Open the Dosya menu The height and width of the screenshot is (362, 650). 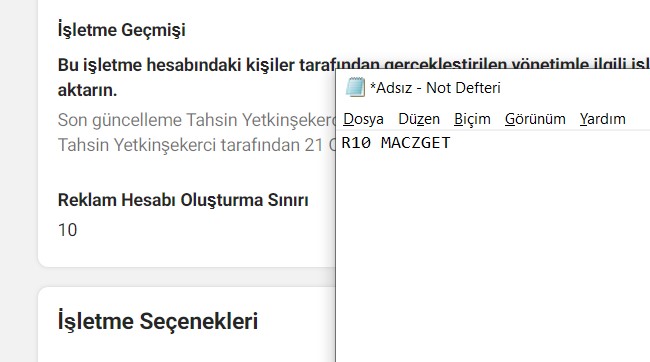(x=363, y=119)
